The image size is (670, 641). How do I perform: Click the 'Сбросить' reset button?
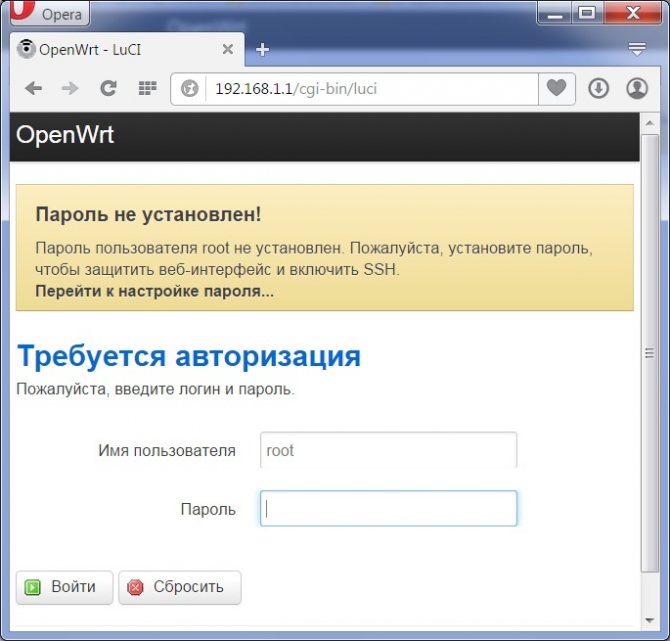tap(180, 587)
